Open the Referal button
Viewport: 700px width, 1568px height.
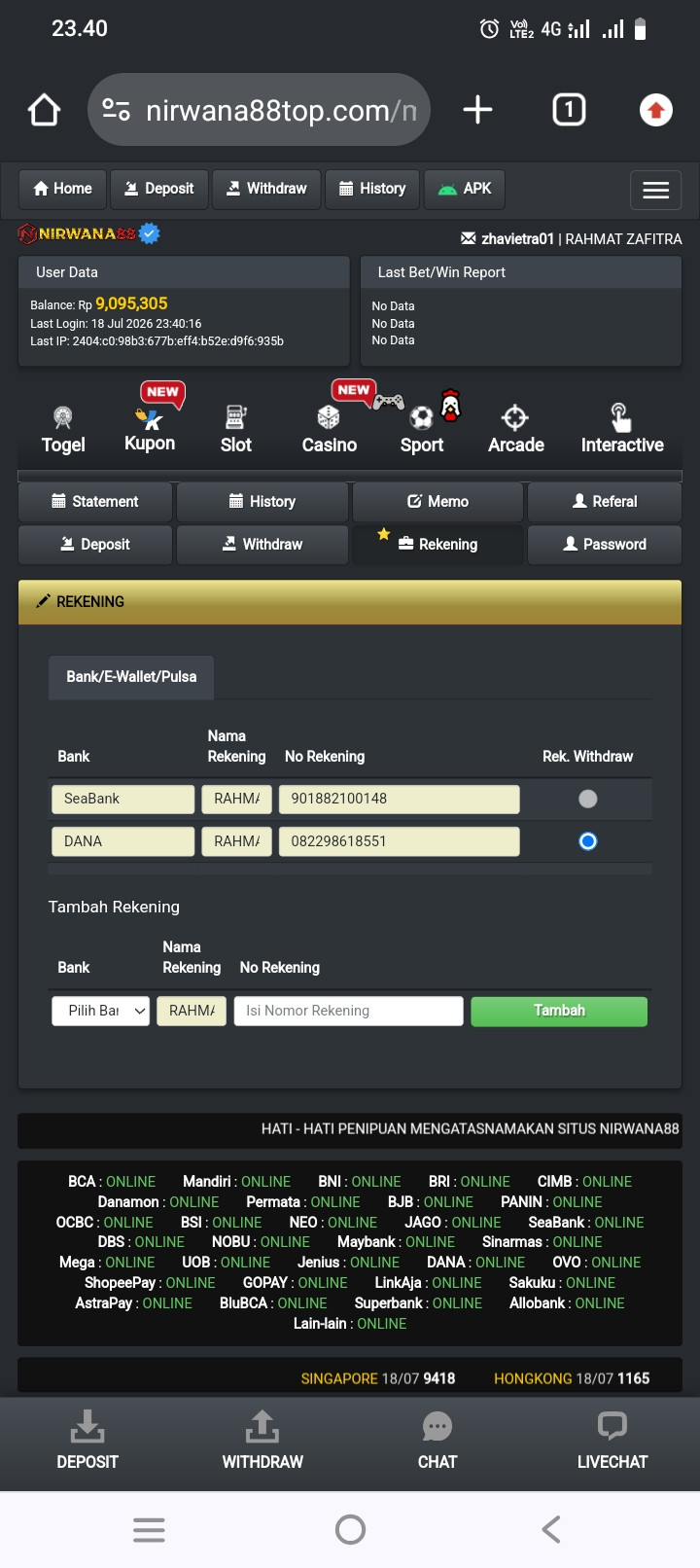point(605,502)
